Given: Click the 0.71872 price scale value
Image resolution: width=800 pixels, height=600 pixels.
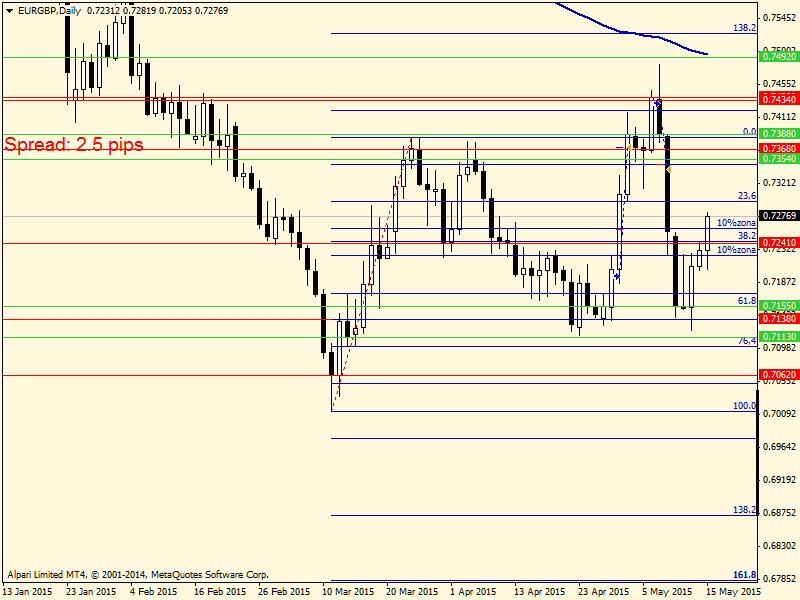Looking at the screenshot, I should (779, 282).
